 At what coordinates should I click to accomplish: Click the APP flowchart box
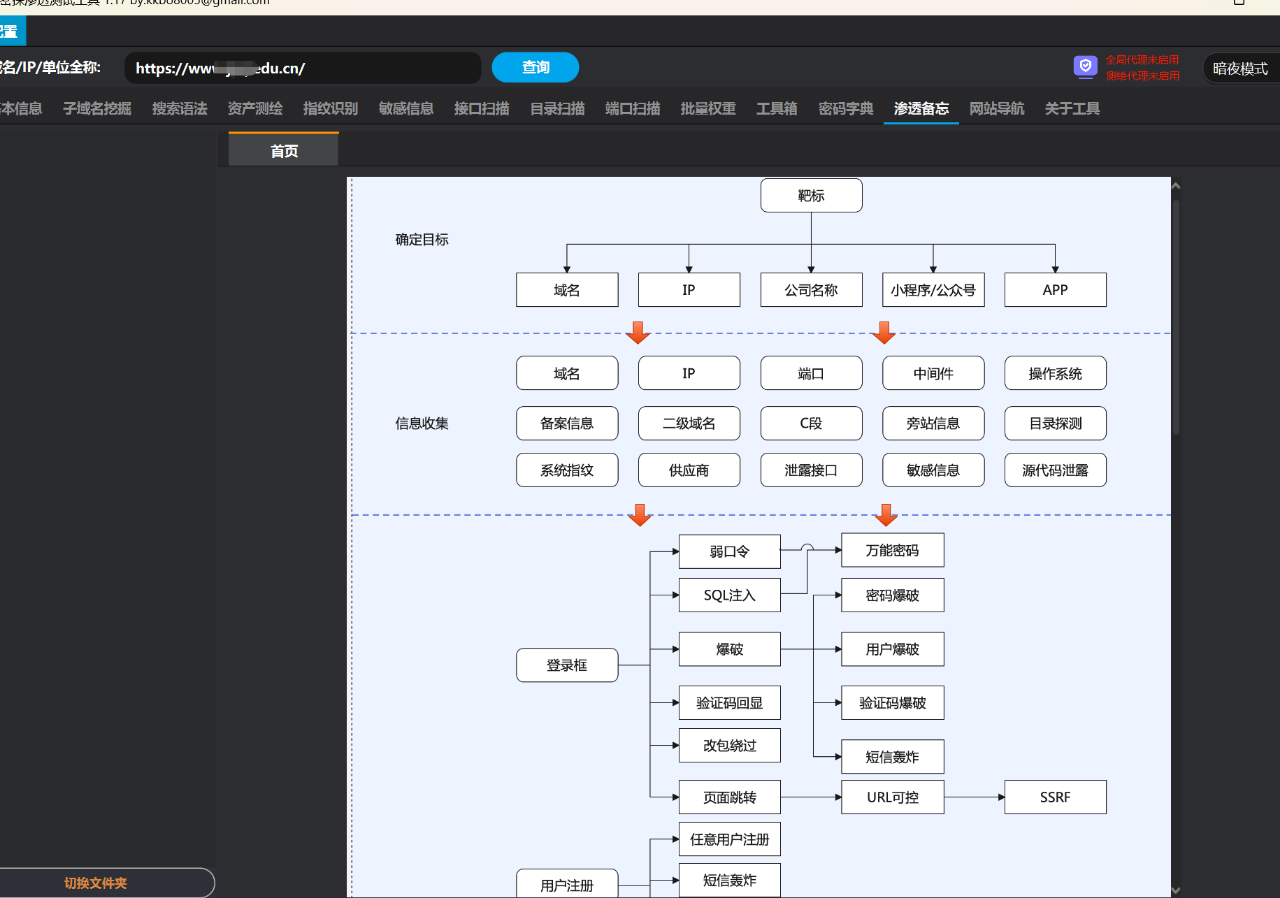[x=1055, y=290]
